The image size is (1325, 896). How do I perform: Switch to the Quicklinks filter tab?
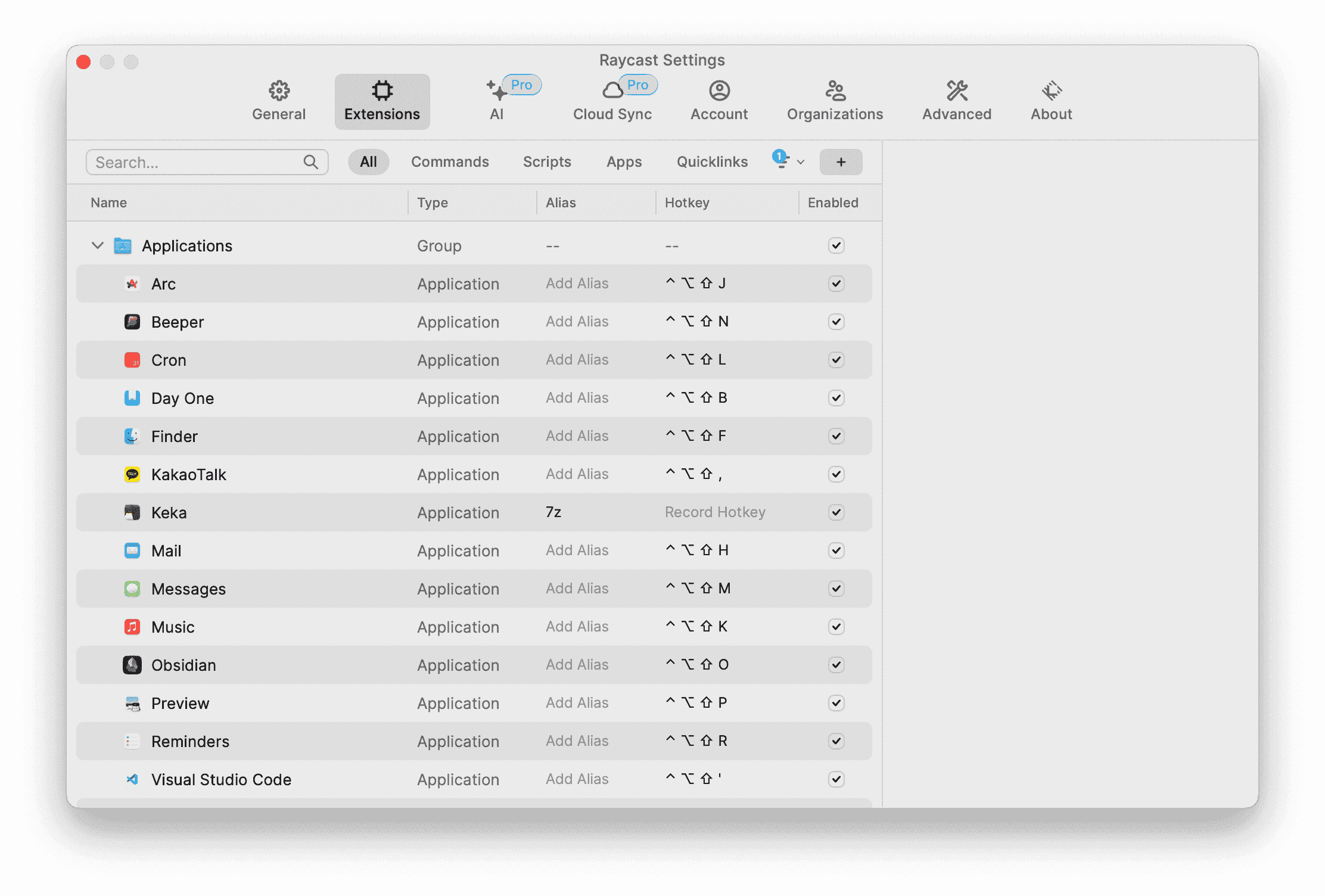712,162
